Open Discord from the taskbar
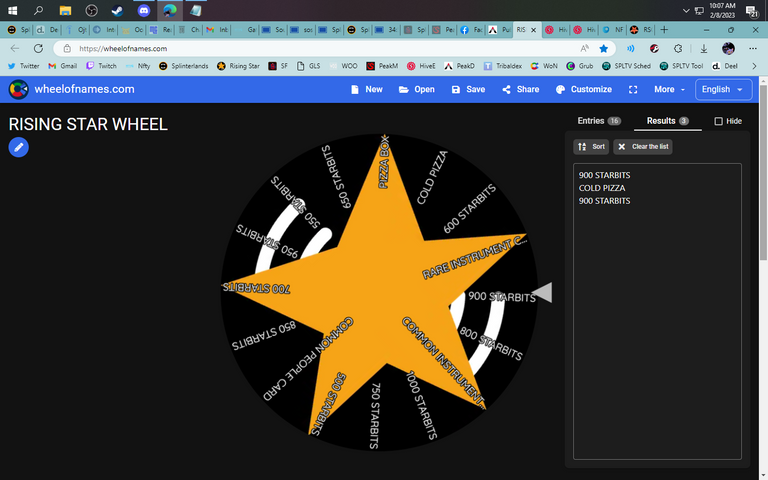Viewport: 768px width, 480px height. click(x=144, y=10)
